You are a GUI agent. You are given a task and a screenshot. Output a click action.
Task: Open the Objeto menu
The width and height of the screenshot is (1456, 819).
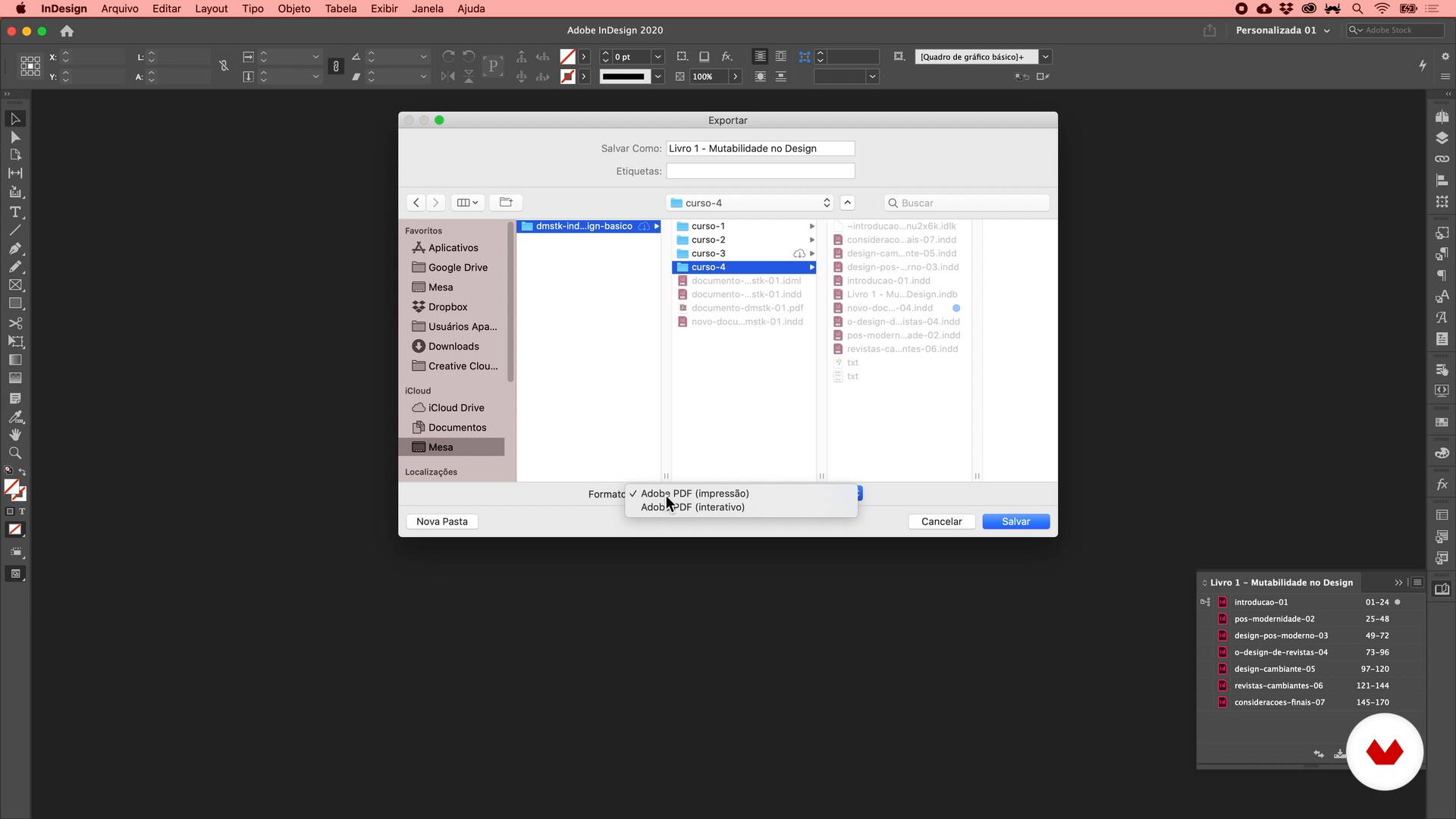click(x=293, y=8)
